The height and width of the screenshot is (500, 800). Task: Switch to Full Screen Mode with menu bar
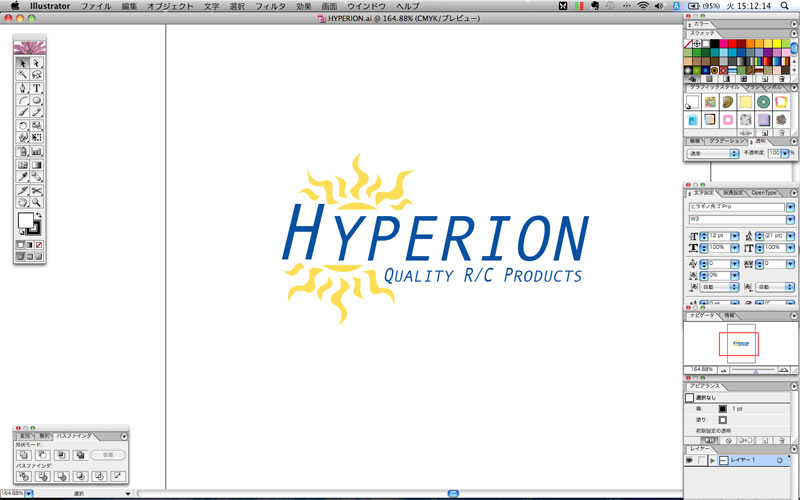[30, 257]
